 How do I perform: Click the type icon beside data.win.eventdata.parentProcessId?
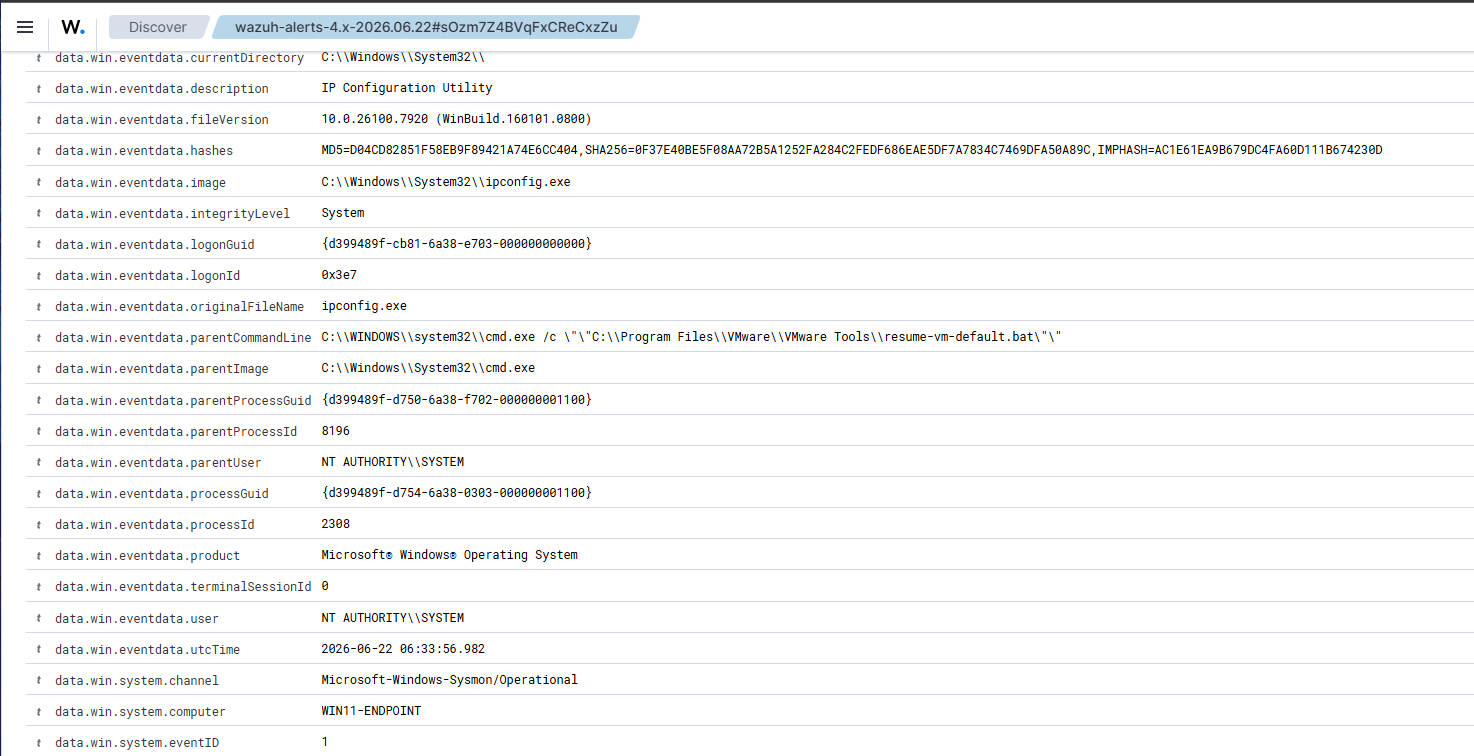tap(38, 432)
